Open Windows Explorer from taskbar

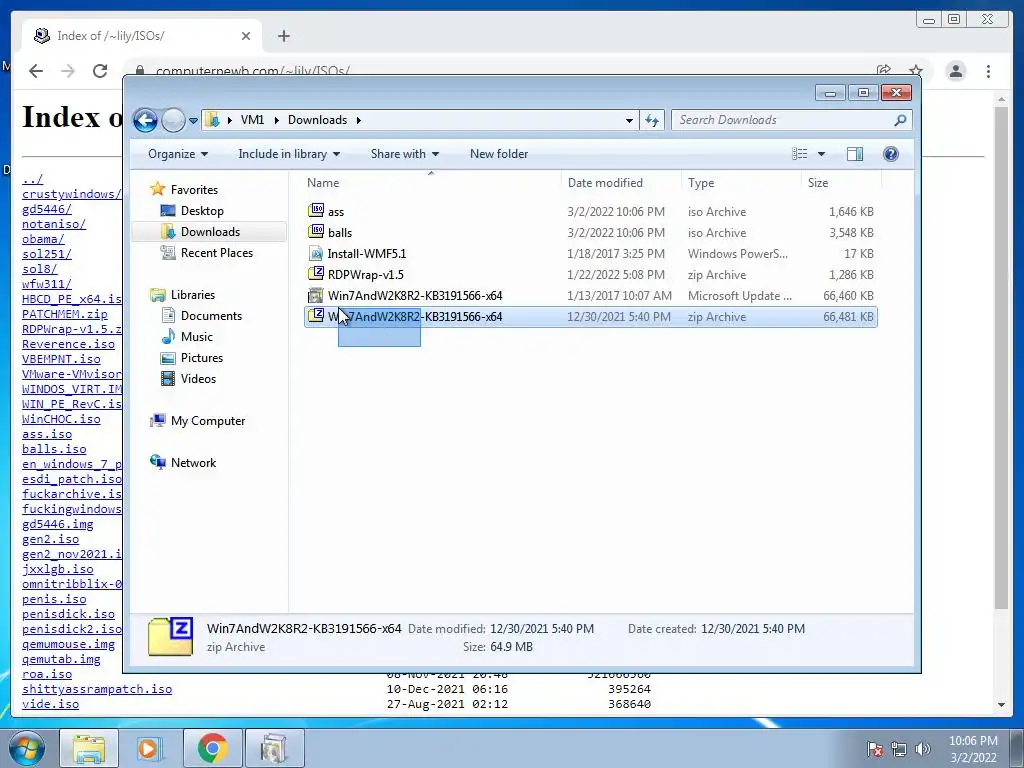click(89, 748)
